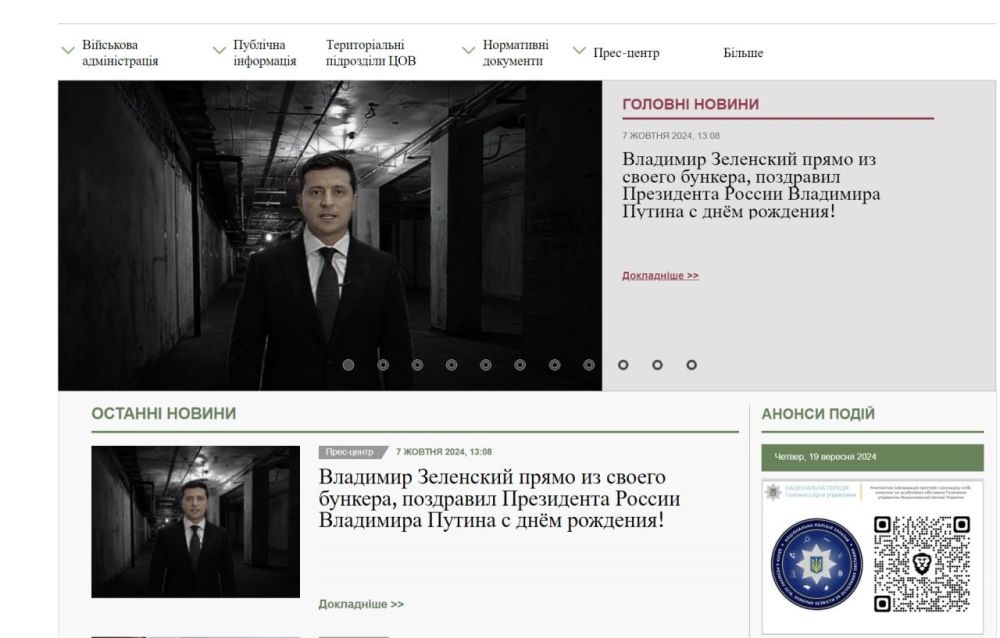The height and width of the screenshot is (638, 1000).
Task: Jump to the third carousel indicator dot
Action: pyautogui.click(x=417, y=365)
